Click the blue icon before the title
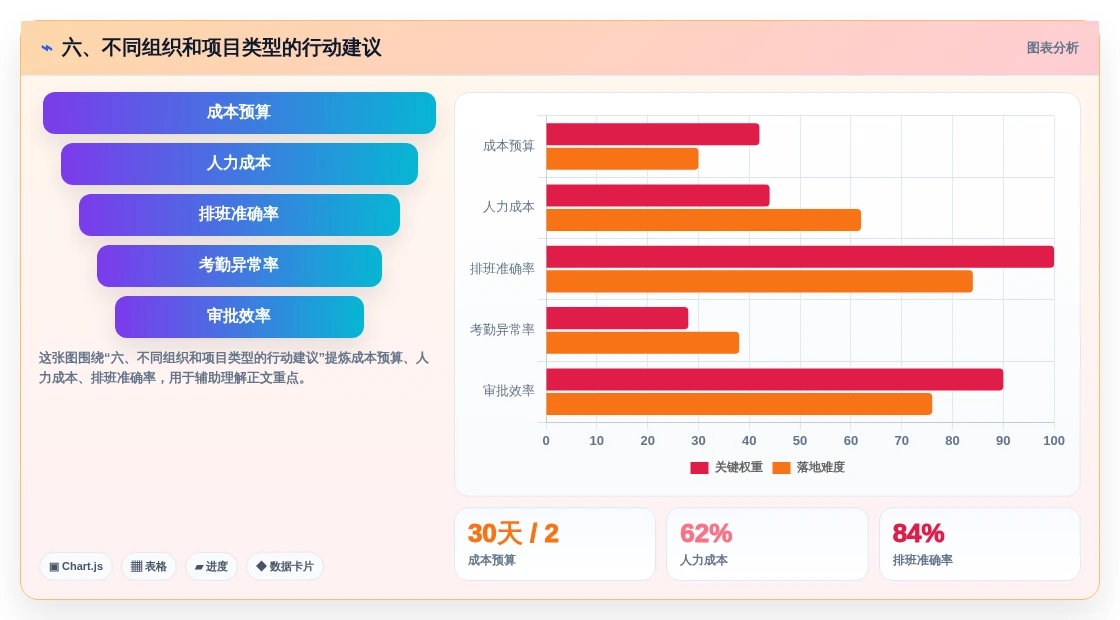1120x620 pixels. tap(47, 48)
